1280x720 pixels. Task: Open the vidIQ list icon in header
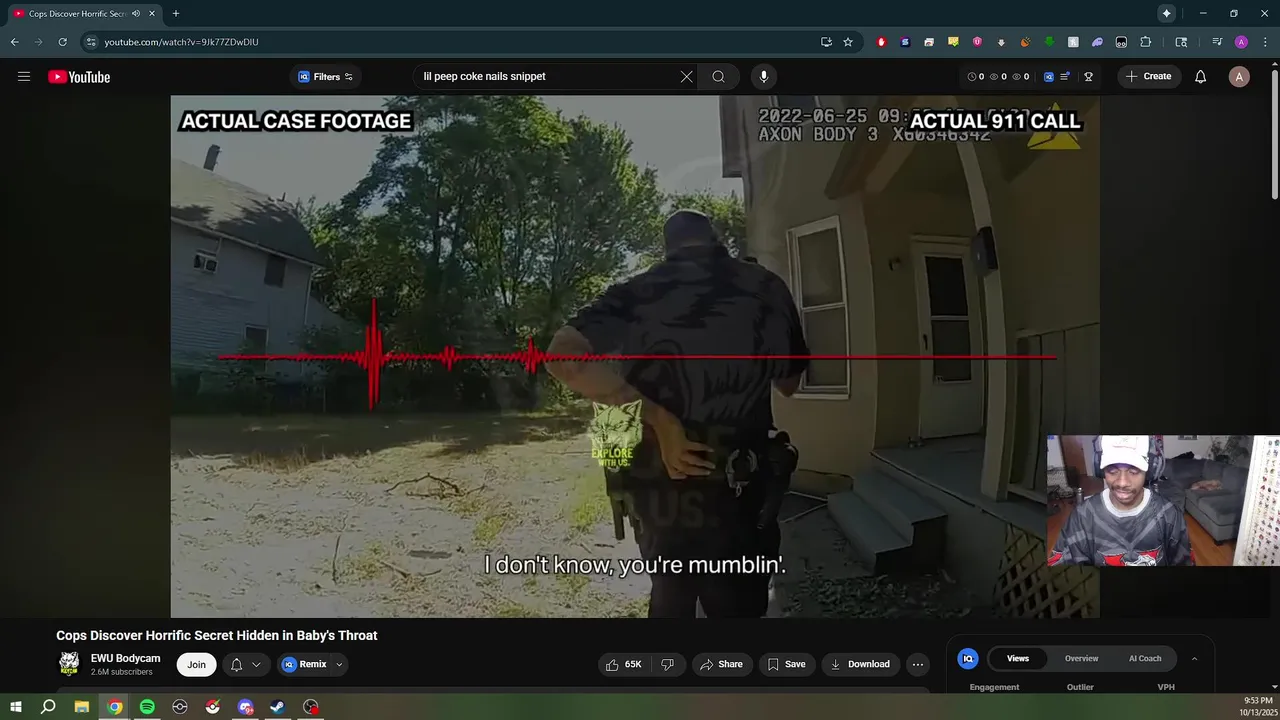point(1066,77)
